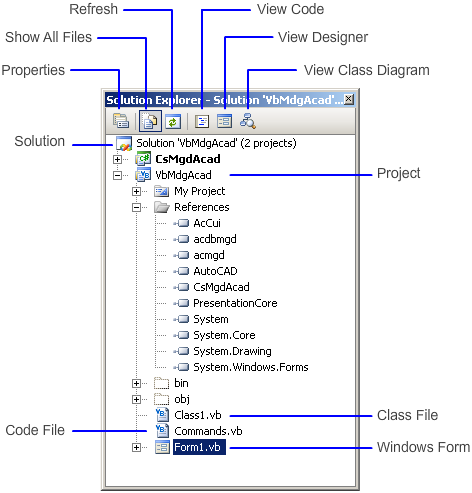
Task: Expand the My Project node
Action: point(136,191)
